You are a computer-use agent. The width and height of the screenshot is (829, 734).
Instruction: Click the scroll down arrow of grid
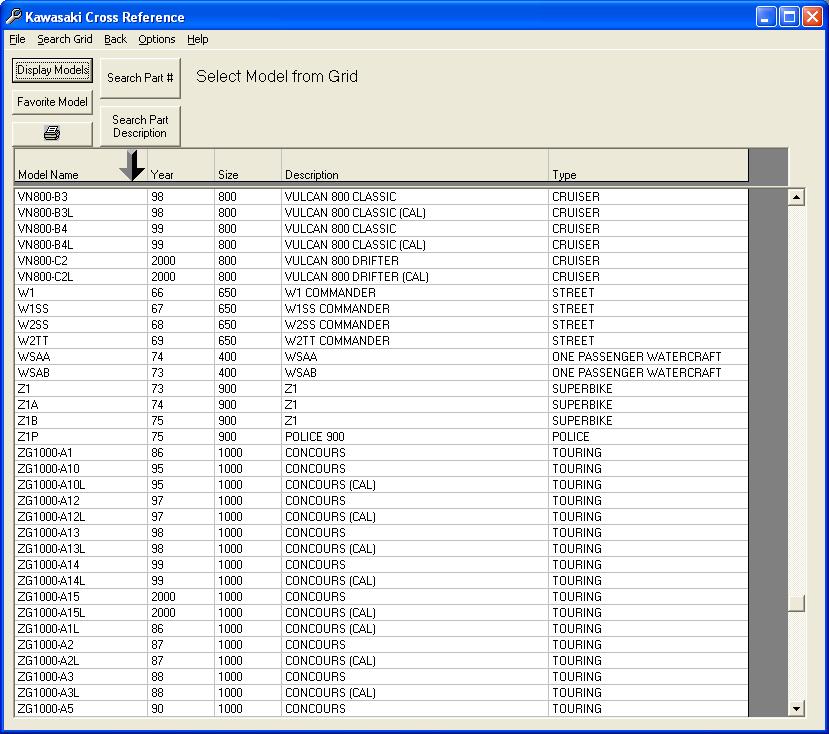point(796,708)
